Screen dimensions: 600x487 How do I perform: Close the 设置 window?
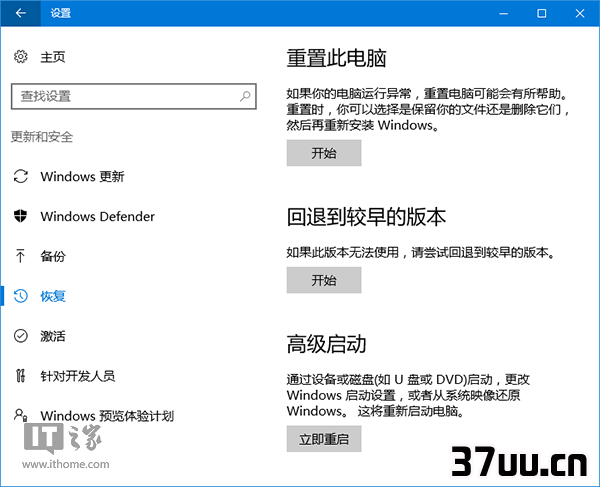coord(580,13)
